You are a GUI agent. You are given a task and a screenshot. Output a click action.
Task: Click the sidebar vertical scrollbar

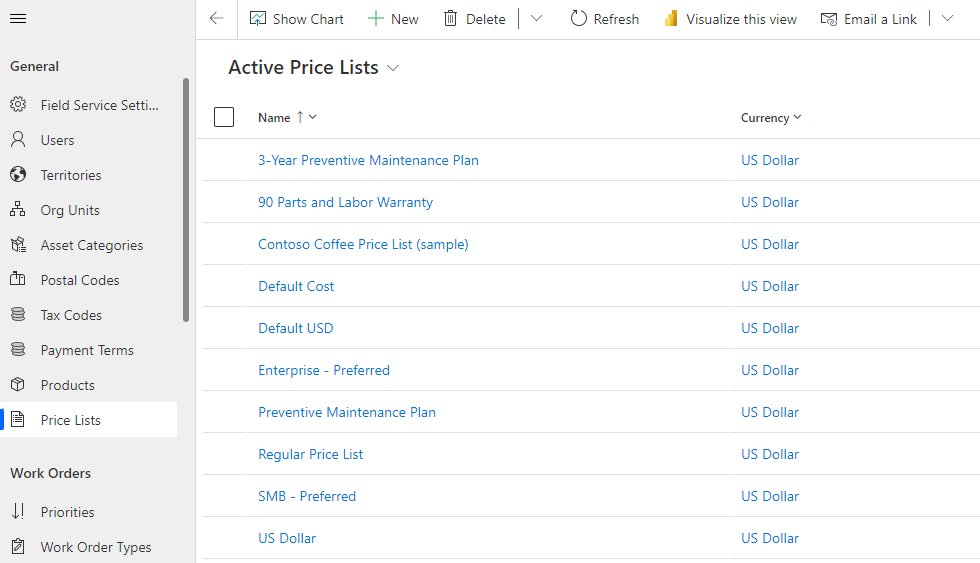(x=186, y=200)
